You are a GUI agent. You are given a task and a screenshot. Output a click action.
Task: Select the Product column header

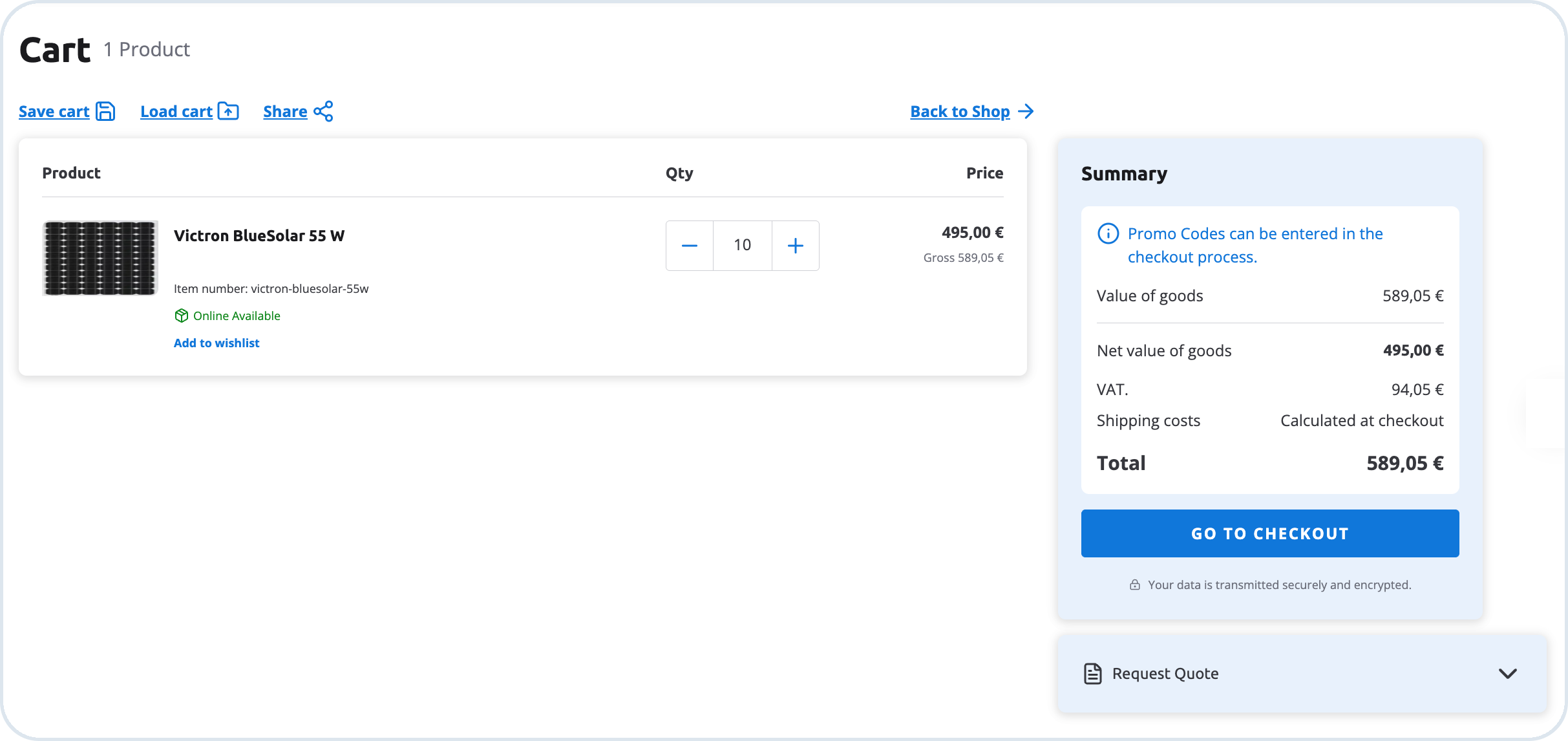point(71,173)
